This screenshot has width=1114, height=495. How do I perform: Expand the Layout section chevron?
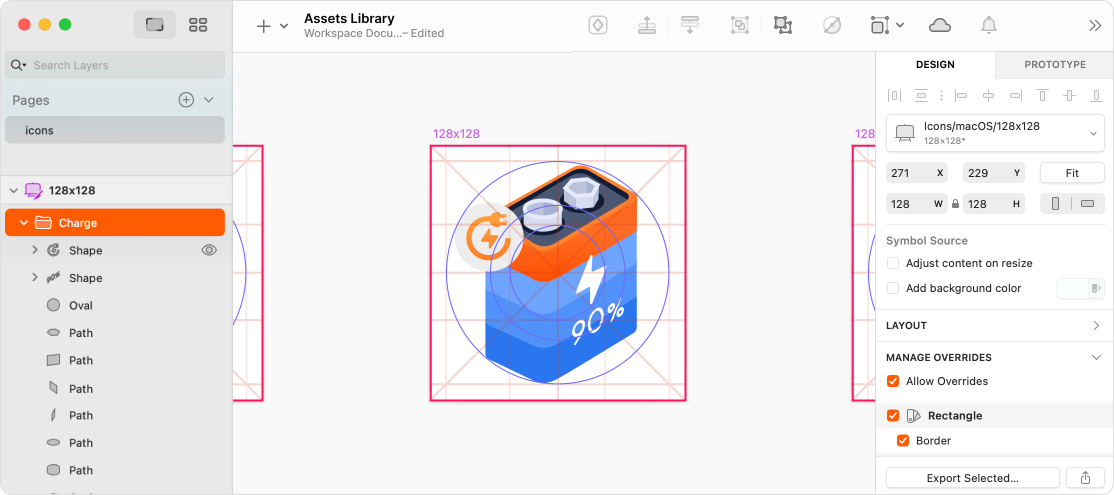1096,325
